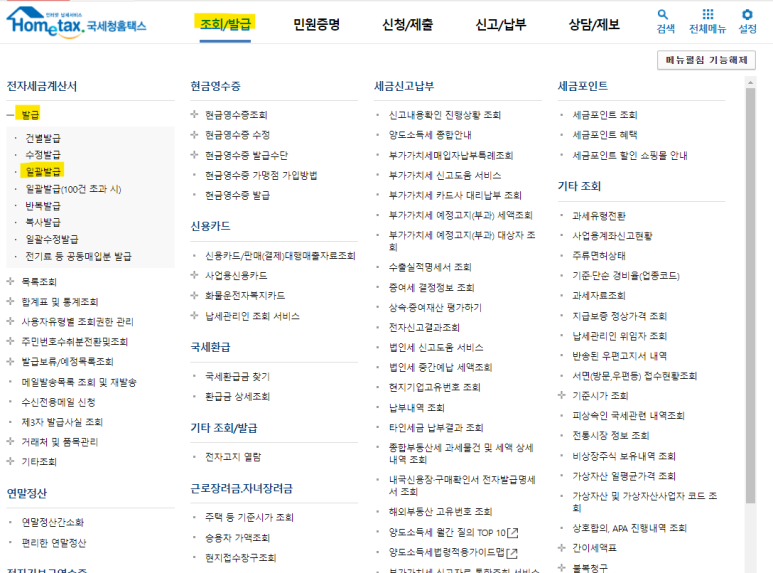Click the scrollbar up arrow

coord(751,82)
